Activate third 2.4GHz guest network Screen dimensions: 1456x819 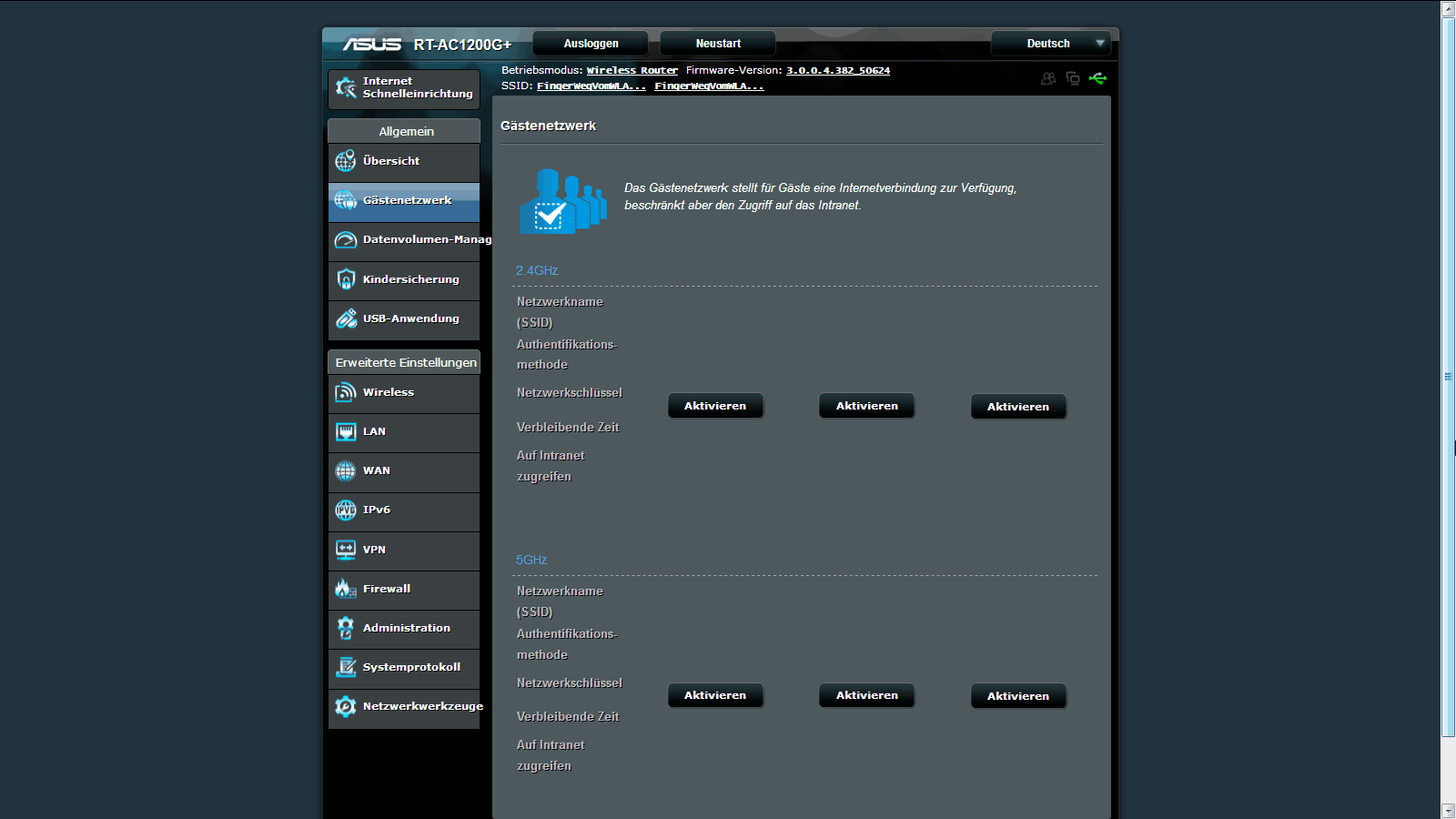click(x=1018, y=407)
